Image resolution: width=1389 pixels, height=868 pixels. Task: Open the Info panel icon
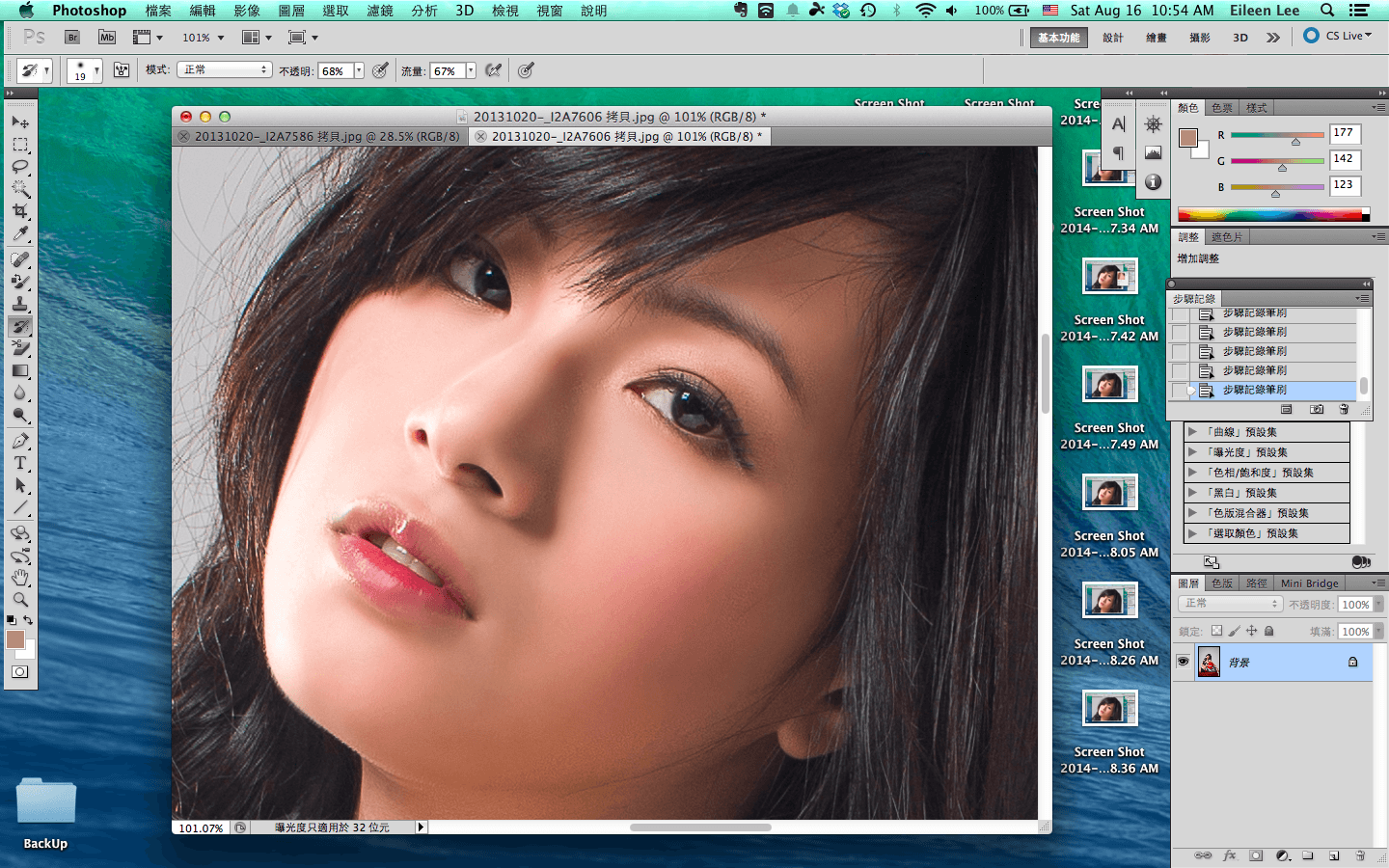pos(1153,182)
